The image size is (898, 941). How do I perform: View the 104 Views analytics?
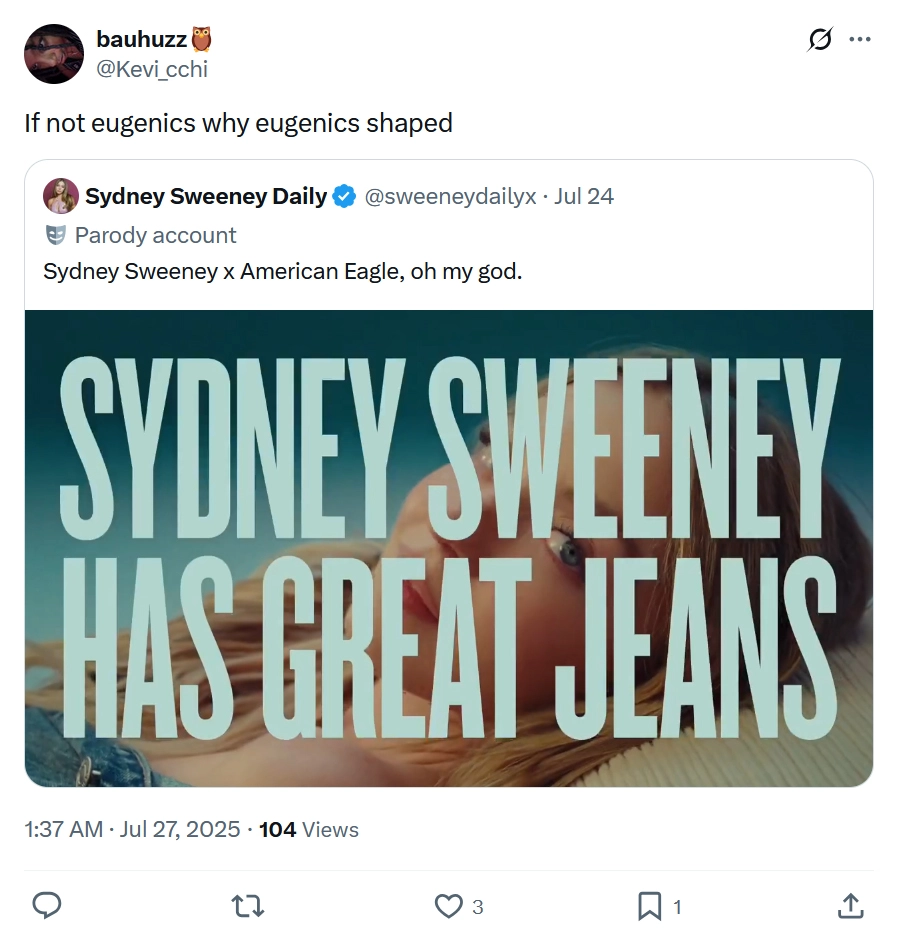click(309, 829)
